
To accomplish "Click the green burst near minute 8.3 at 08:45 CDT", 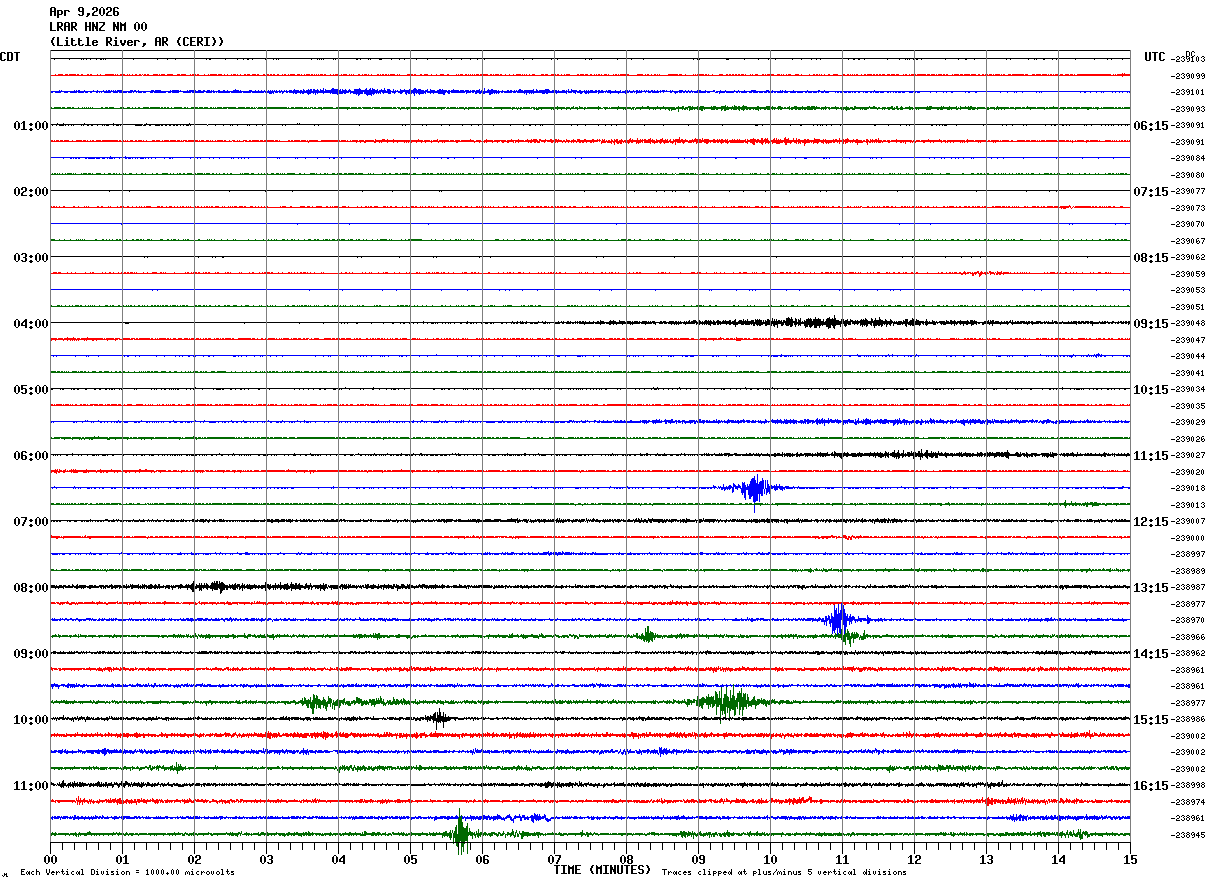I will point(648,635).
